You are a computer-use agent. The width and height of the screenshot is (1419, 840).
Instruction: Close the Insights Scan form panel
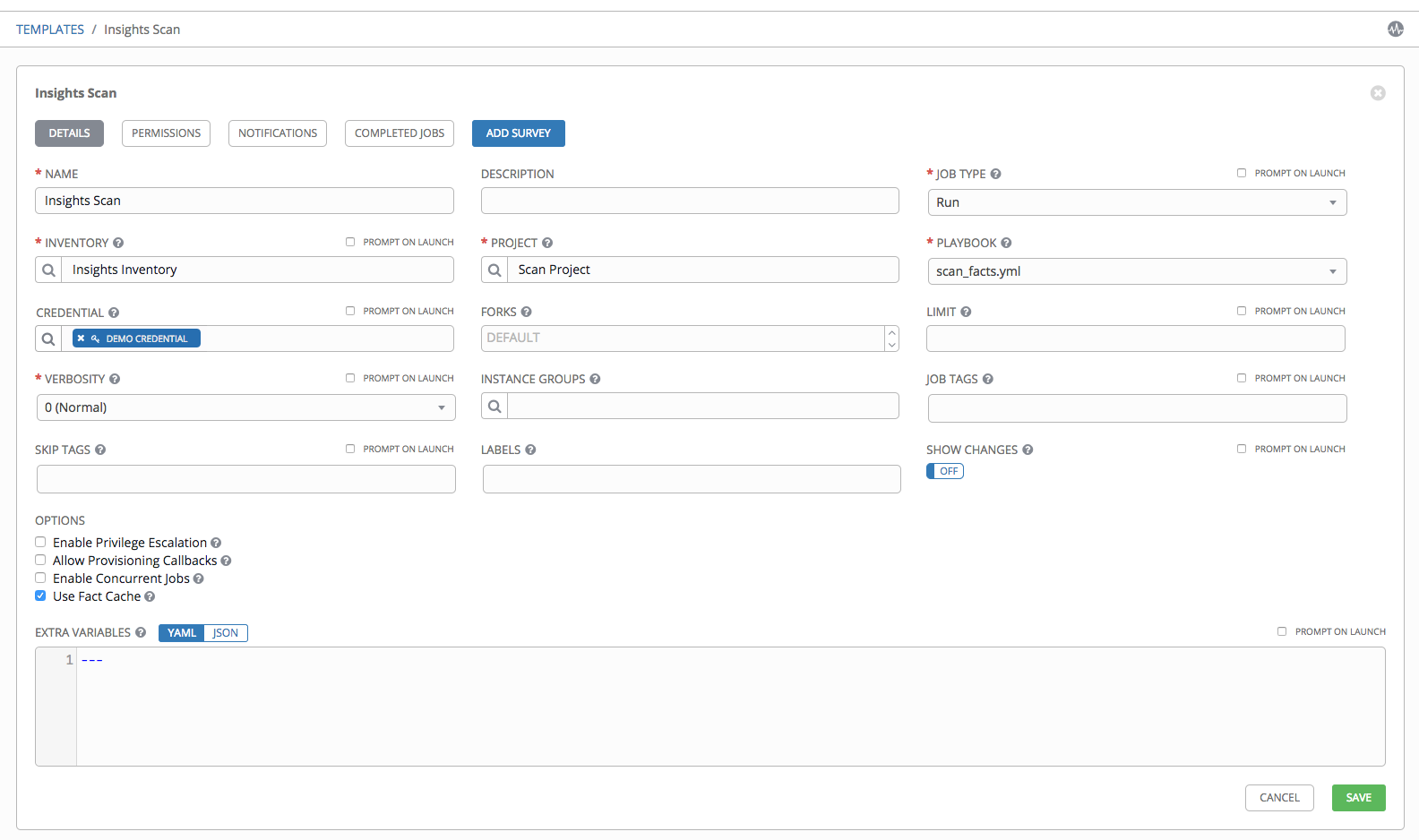[1378, 93]
